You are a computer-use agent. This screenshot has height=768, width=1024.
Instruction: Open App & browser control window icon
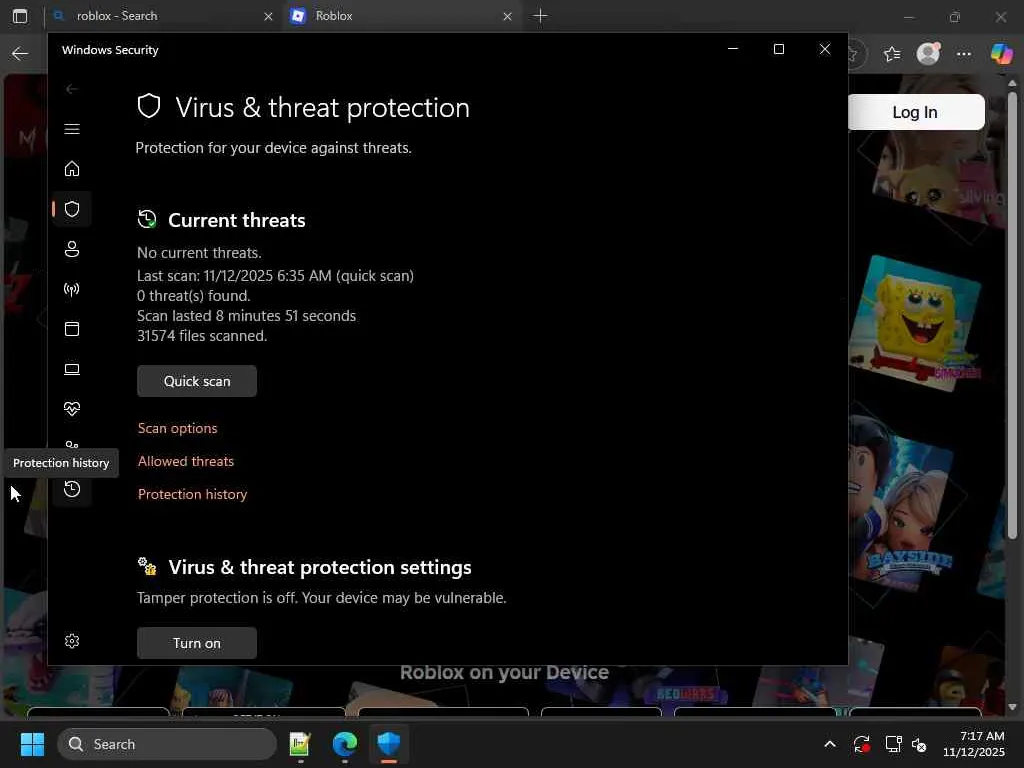(72, 328)
